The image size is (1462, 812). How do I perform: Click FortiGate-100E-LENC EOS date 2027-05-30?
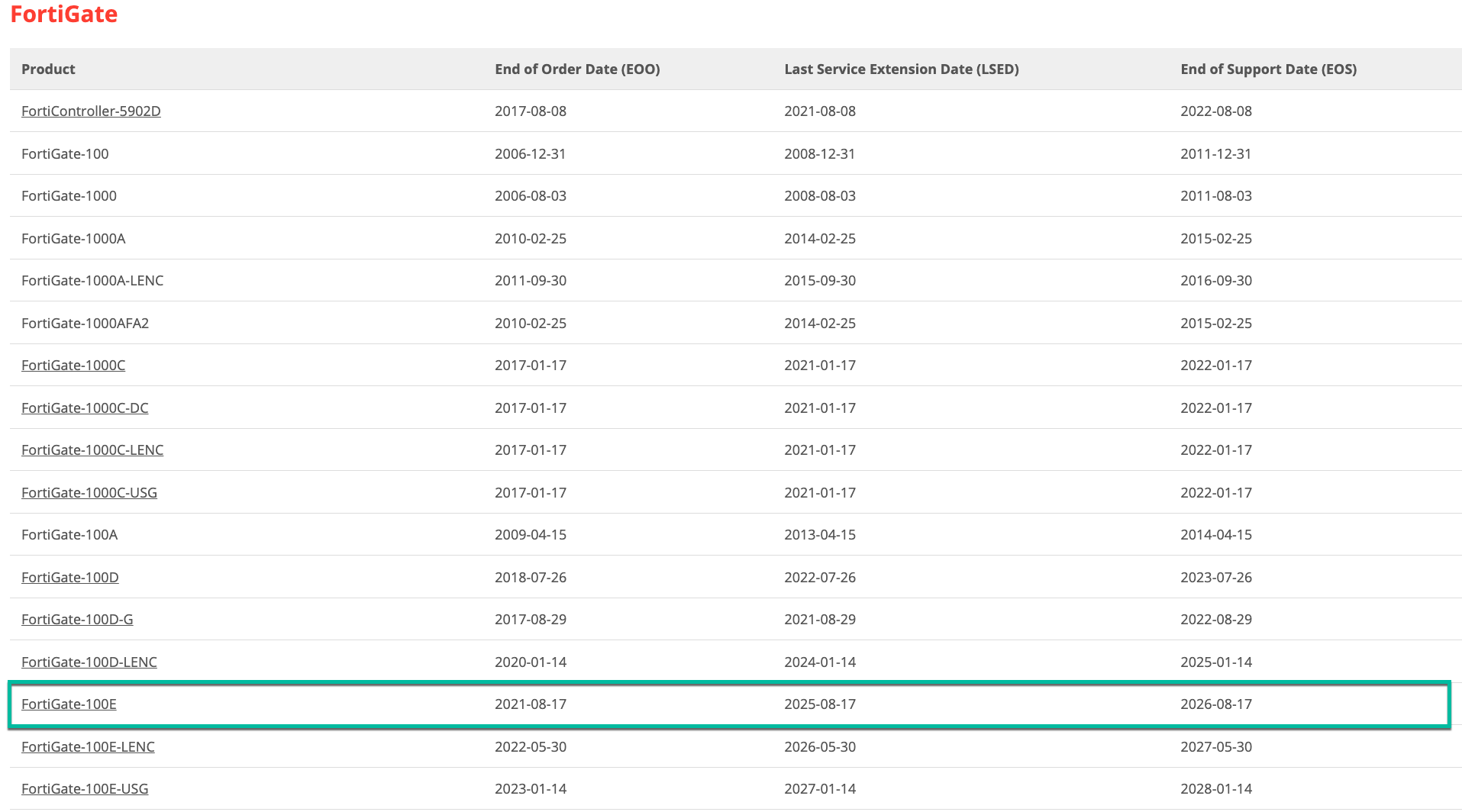[1216, 747]
